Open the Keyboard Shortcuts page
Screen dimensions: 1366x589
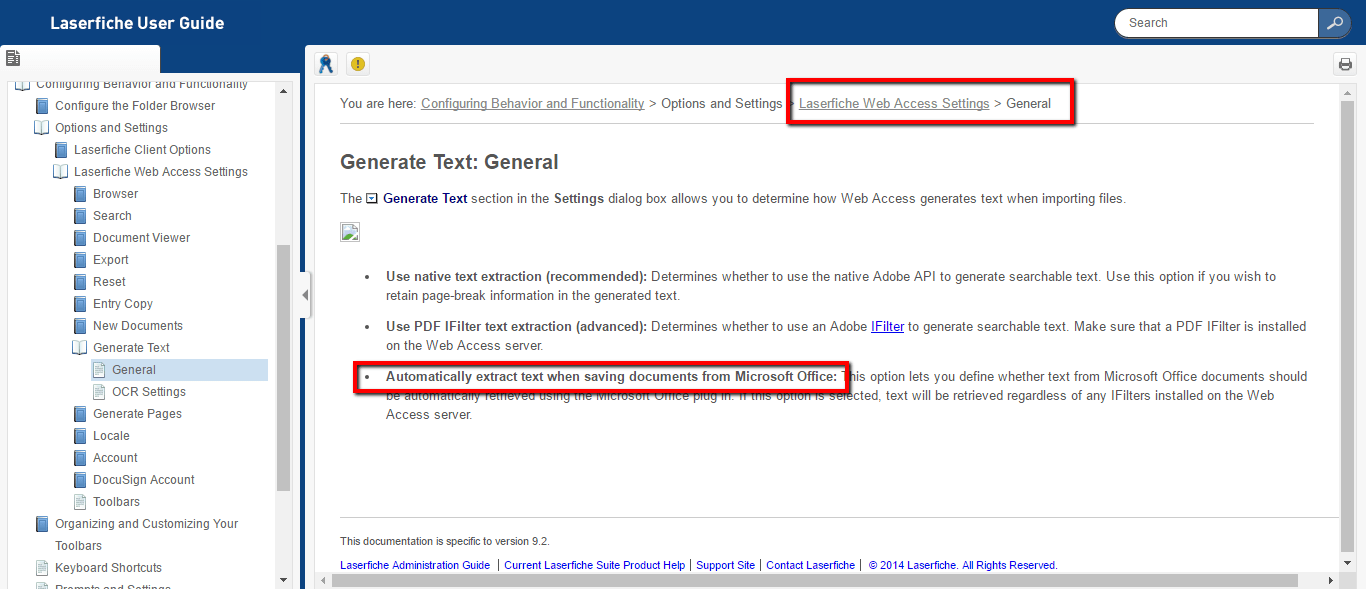coord(108,568)
